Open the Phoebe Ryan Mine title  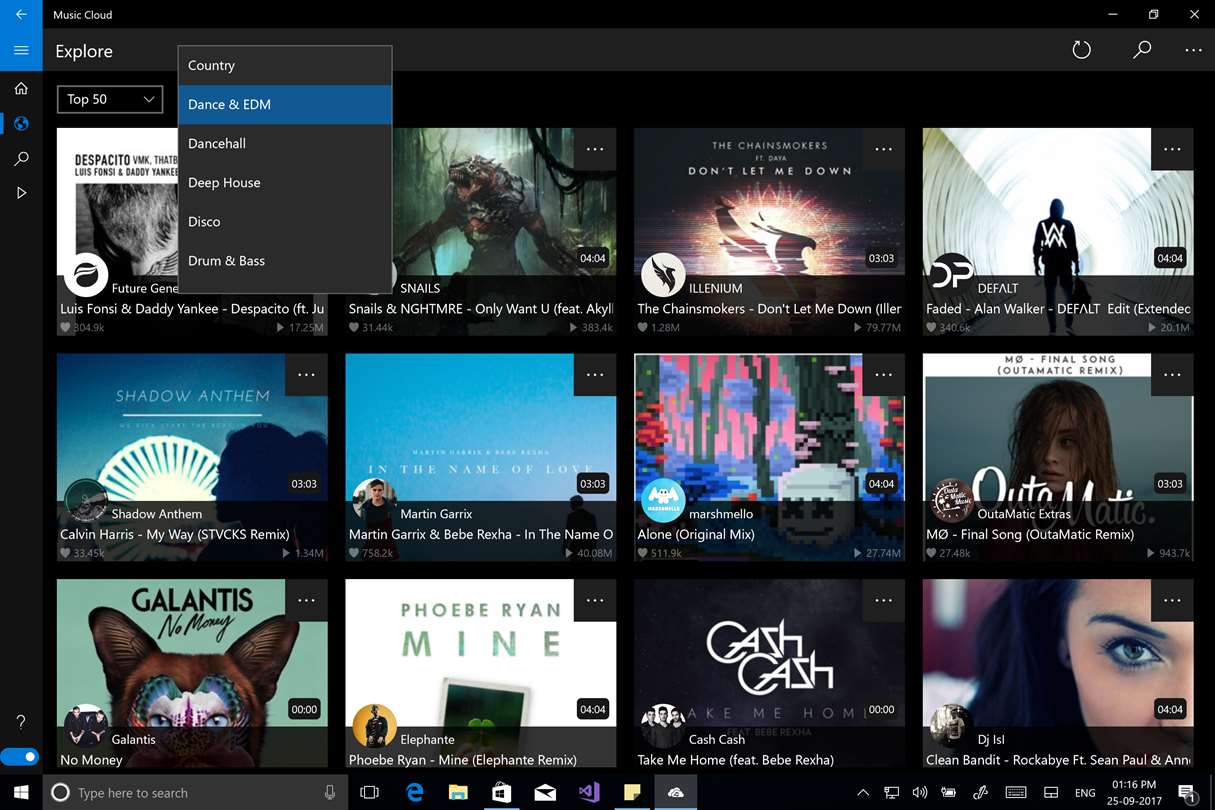(463, 760)
